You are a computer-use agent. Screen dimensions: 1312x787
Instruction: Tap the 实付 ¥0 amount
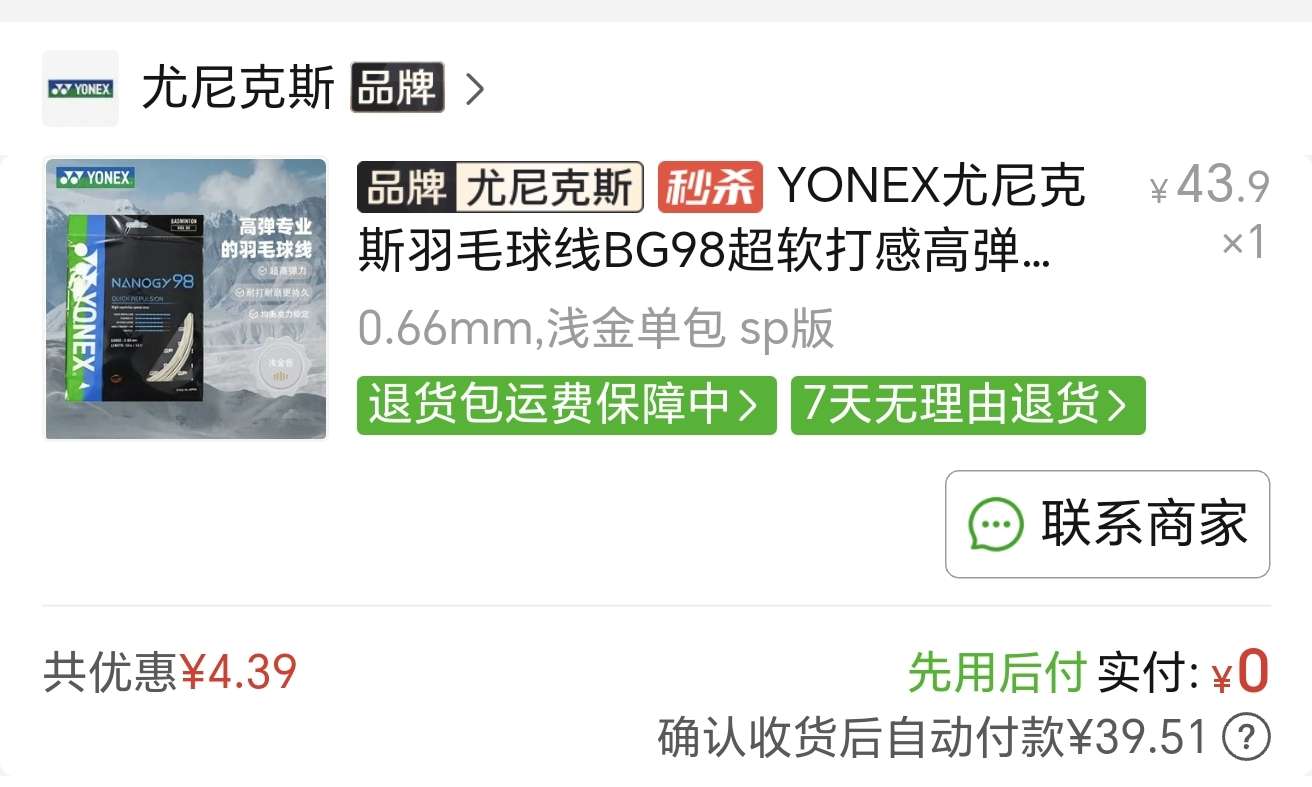1184,673
